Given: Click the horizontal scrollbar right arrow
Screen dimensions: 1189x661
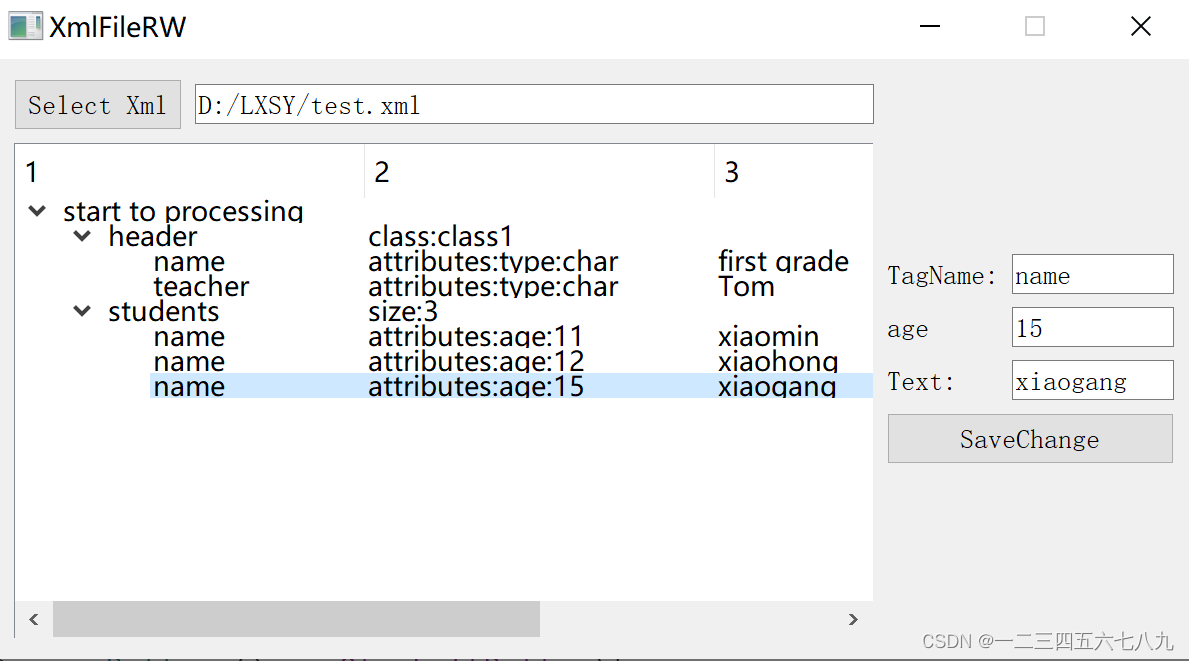Looking at the screenshot, I should pos(853,619).
